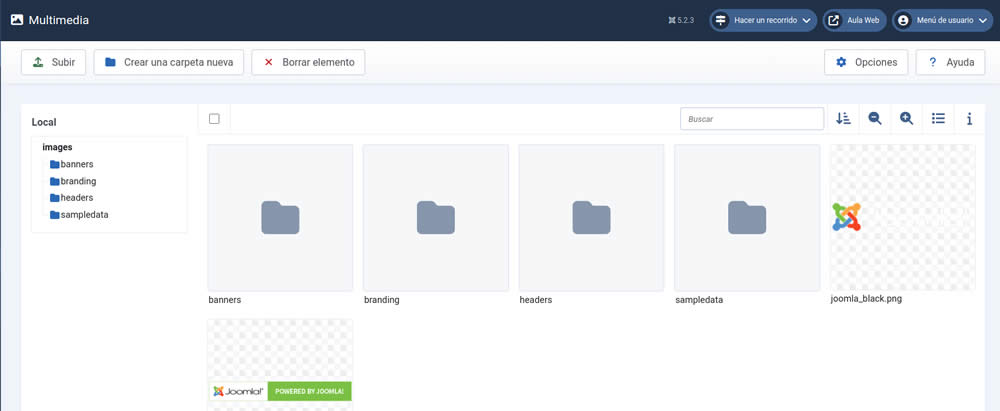Click the sort order icon
The width and height of the screenshot is (1000, 411).
point(843,119)
